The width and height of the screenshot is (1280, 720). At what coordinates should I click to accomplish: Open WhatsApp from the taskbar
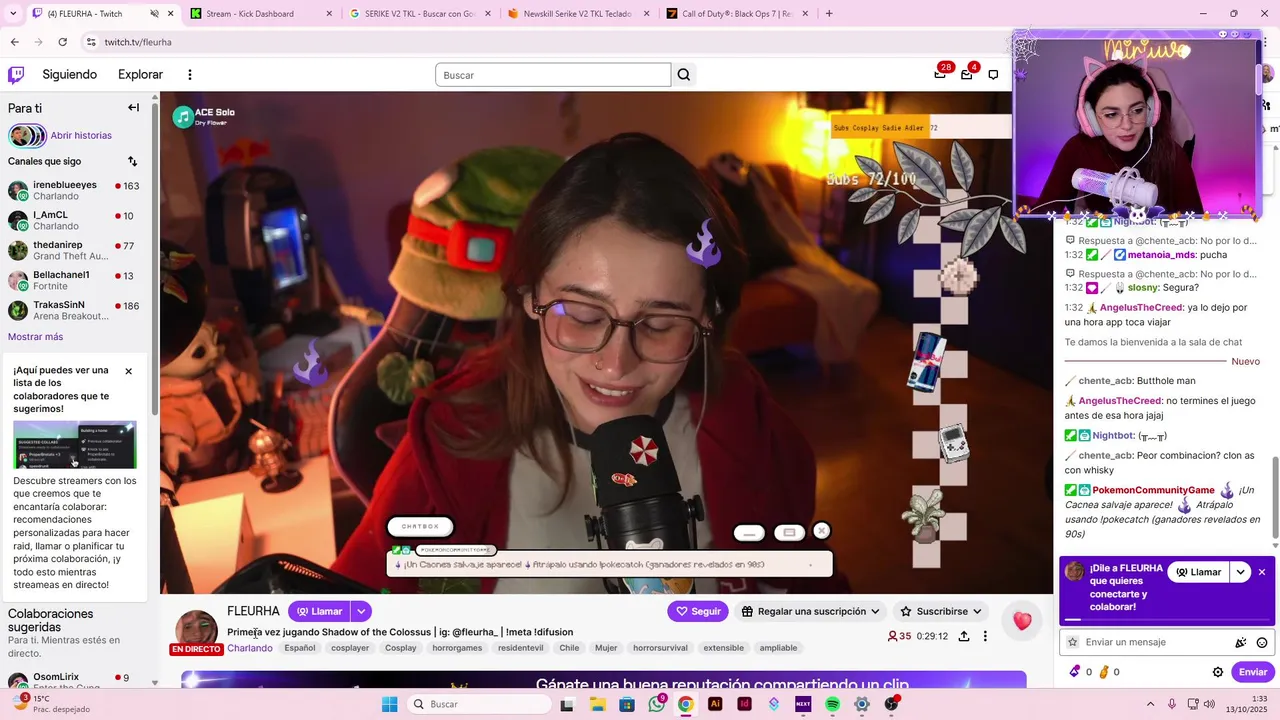(656, 704)
